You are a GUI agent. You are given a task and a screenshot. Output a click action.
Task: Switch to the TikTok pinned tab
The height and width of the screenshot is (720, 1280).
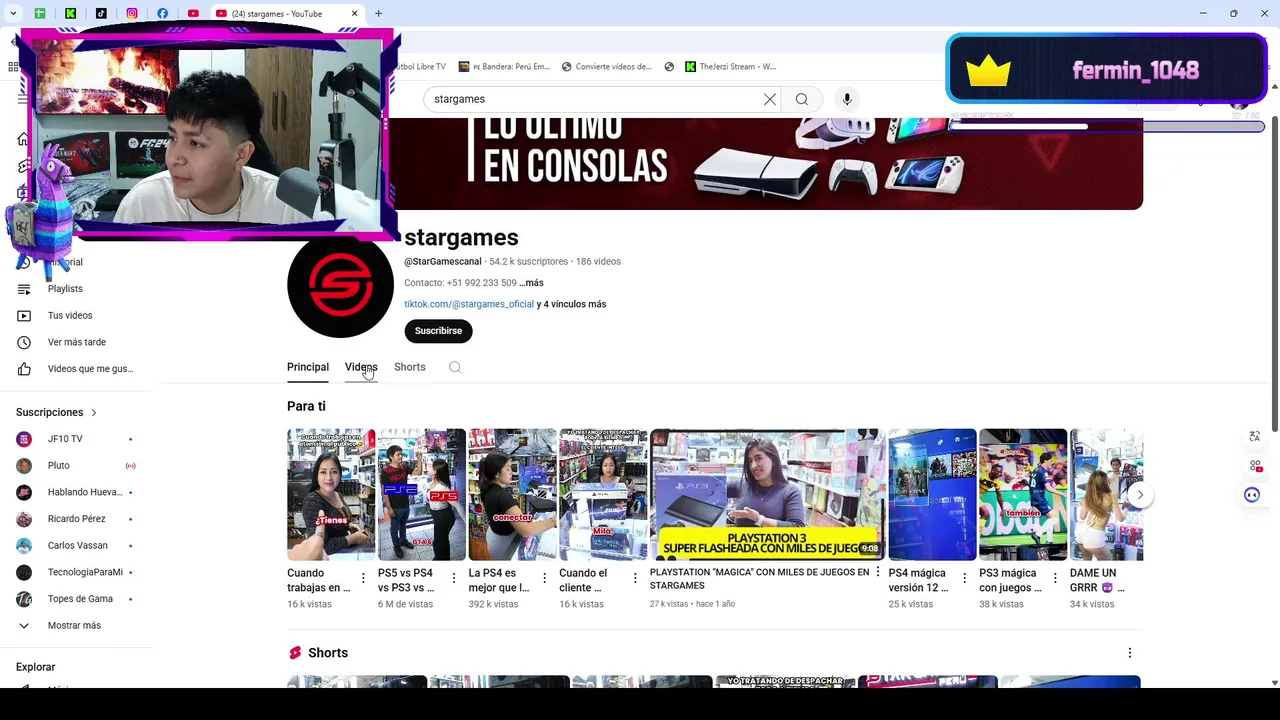coord(101,14)
